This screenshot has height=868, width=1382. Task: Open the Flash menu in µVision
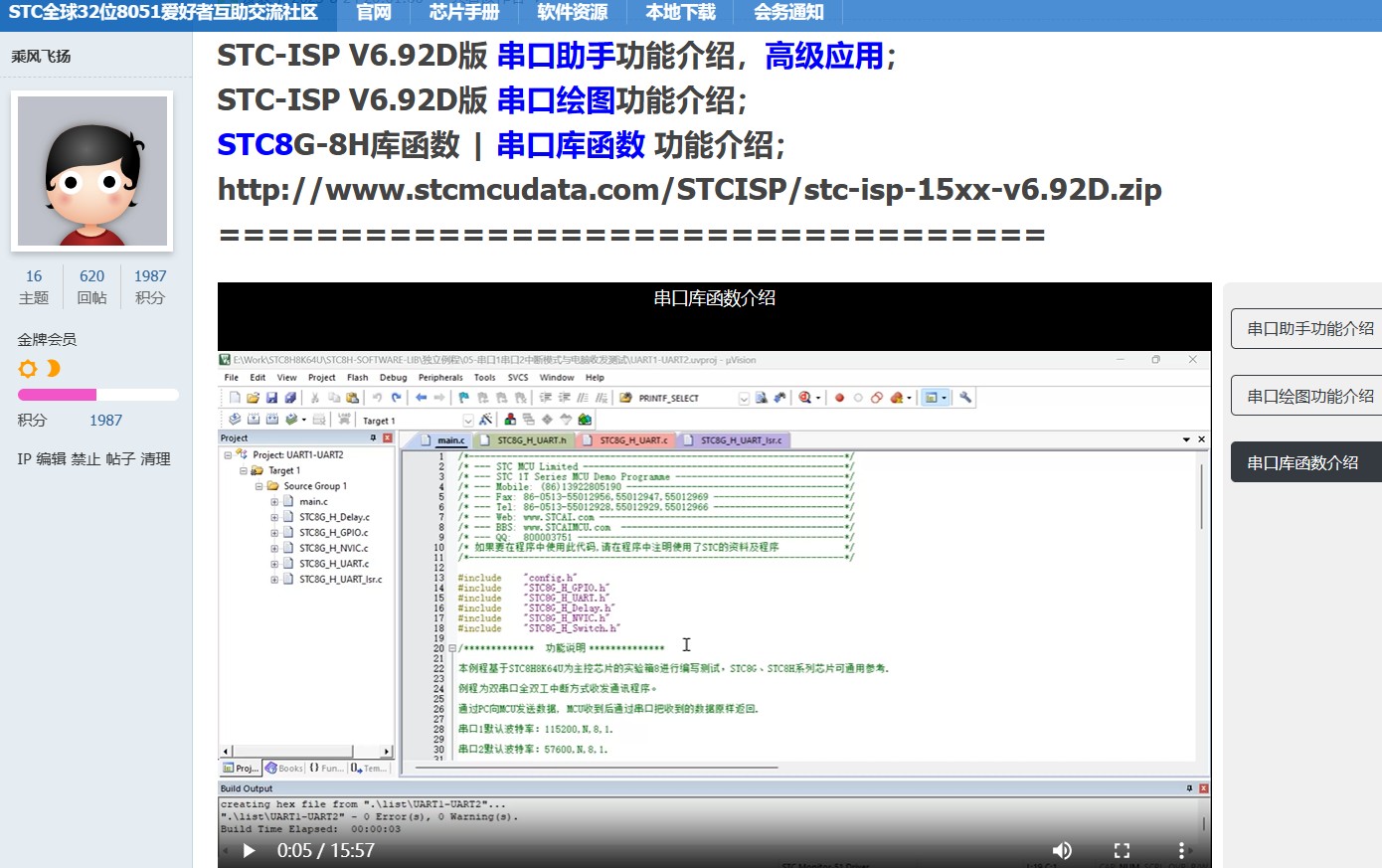[x=358, y=378]
